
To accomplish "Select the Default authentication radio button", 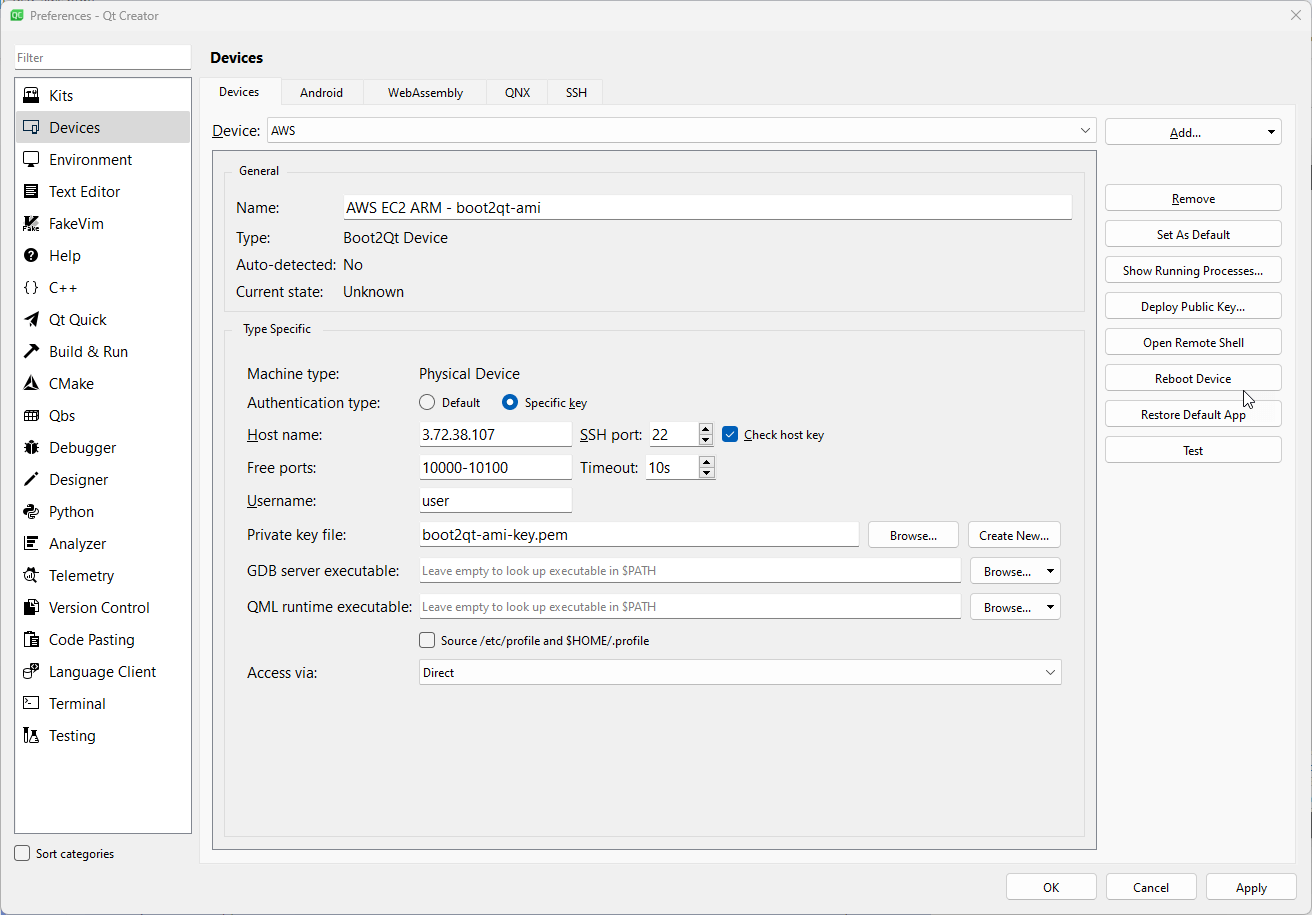I will tap(428, 403).
